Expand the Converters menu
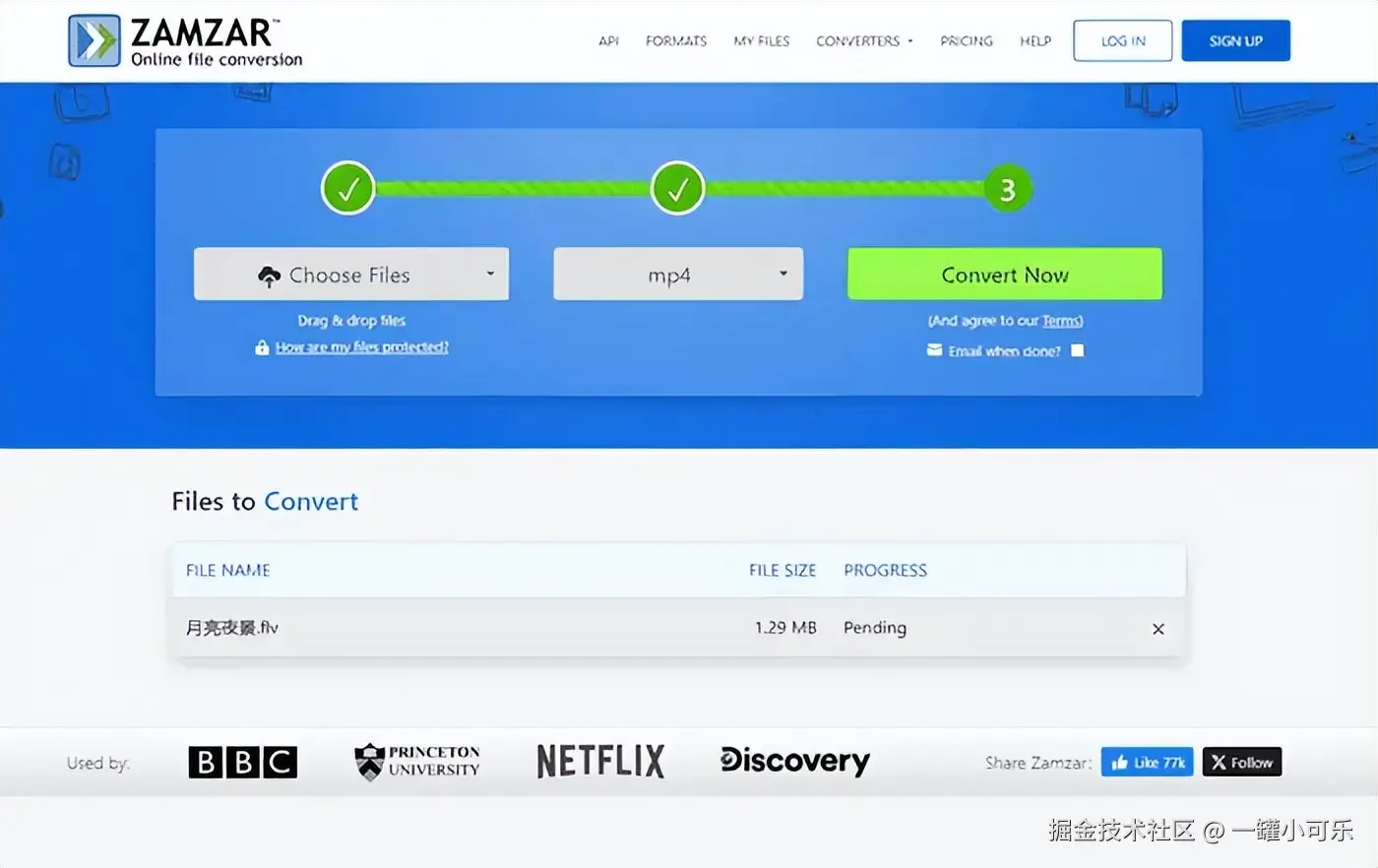Screen dimensions: 1378x868 click(864, 41)
